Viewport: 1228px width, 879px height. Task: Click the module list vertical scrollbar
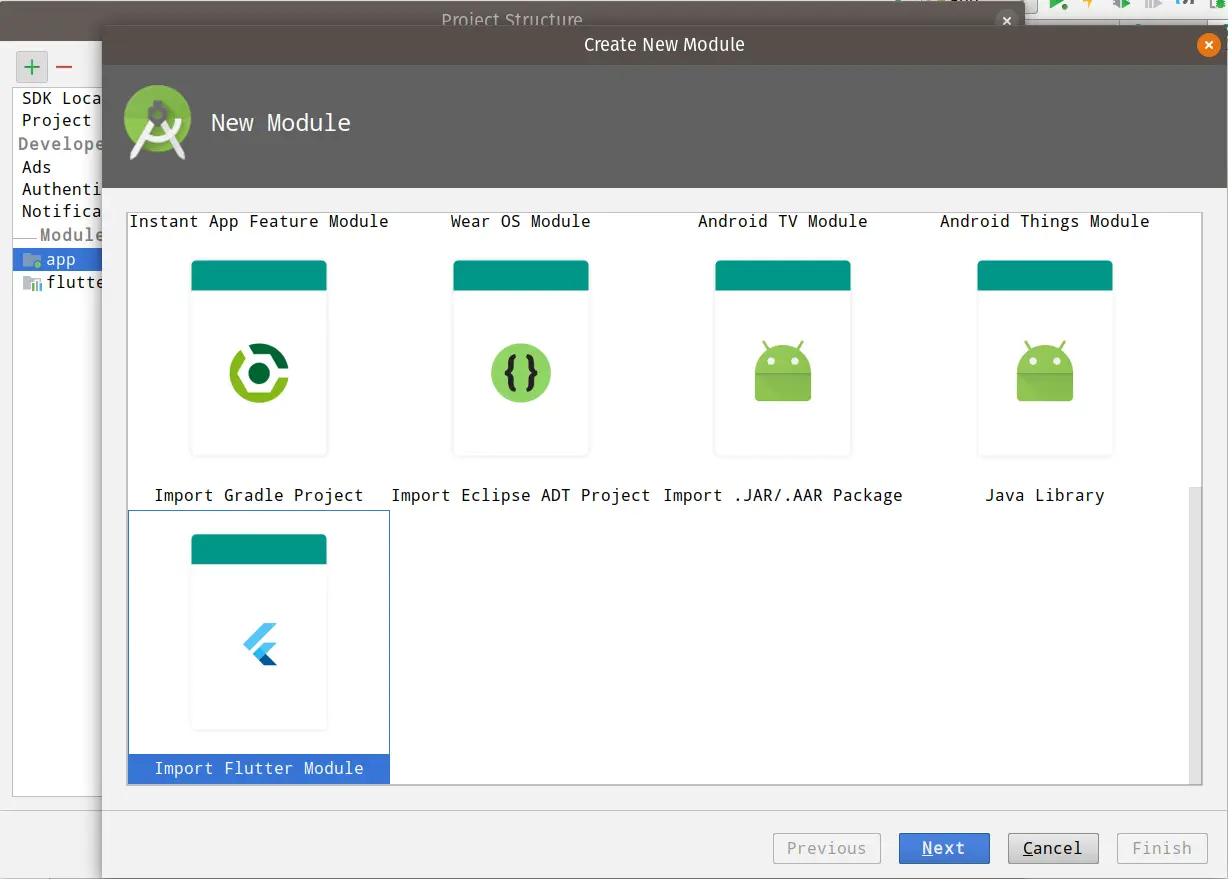pyautogui.click(x=1195, y=634)
